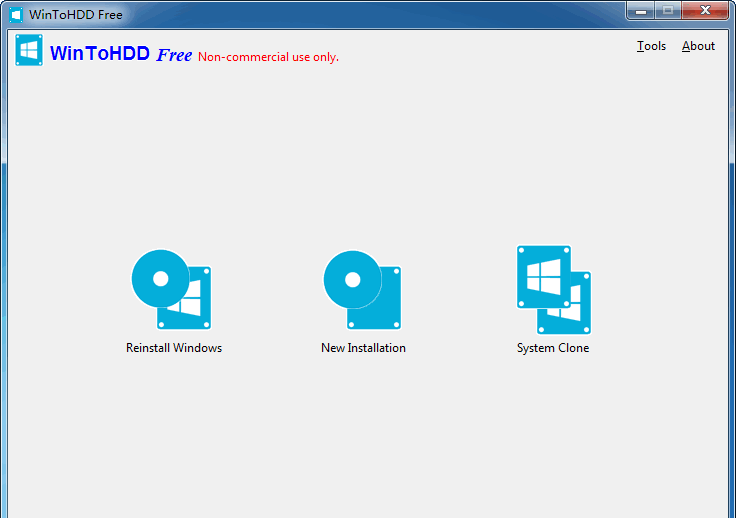Click the New Installation disc and drive icon
The height and width of the screenshot is (518, 736).
[362, 290]
